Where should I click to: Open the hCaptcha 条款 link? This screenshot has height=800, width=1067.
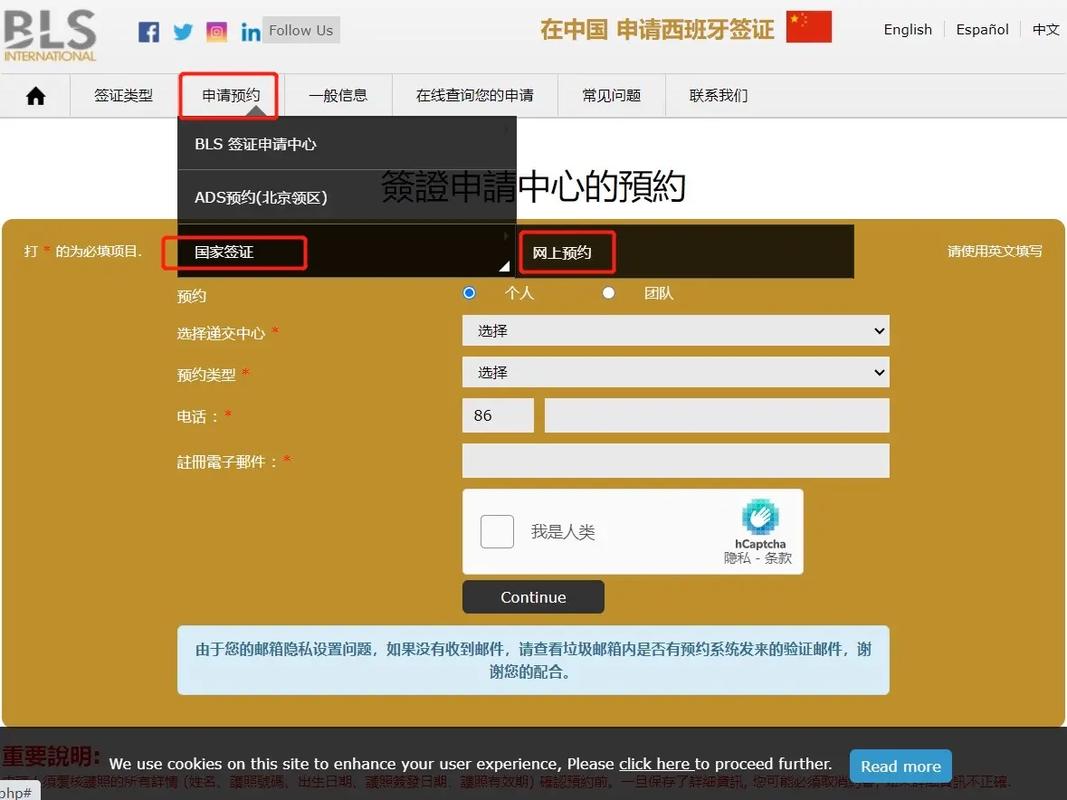coord(778,558)
